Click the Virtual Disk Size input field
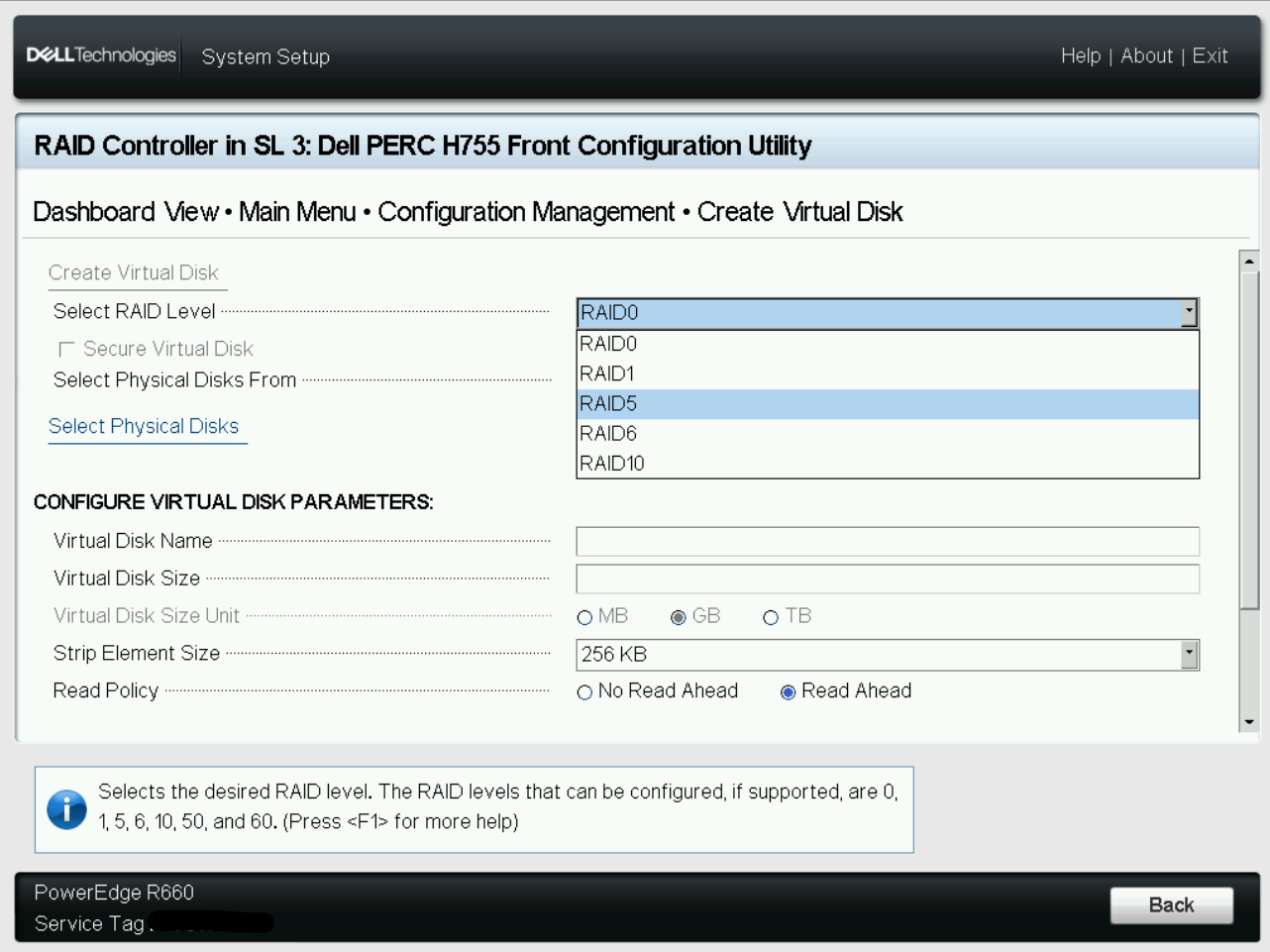 [888, 579]
